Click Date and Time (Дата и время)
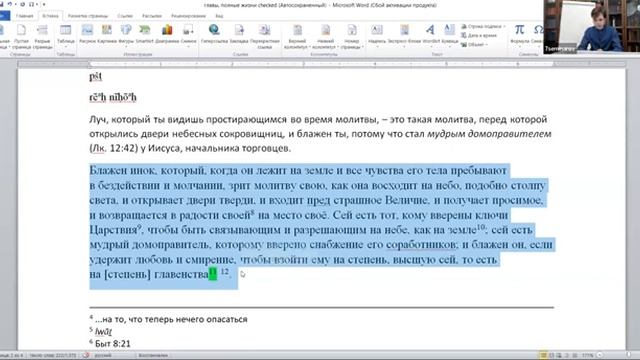 tap(479, 36)
